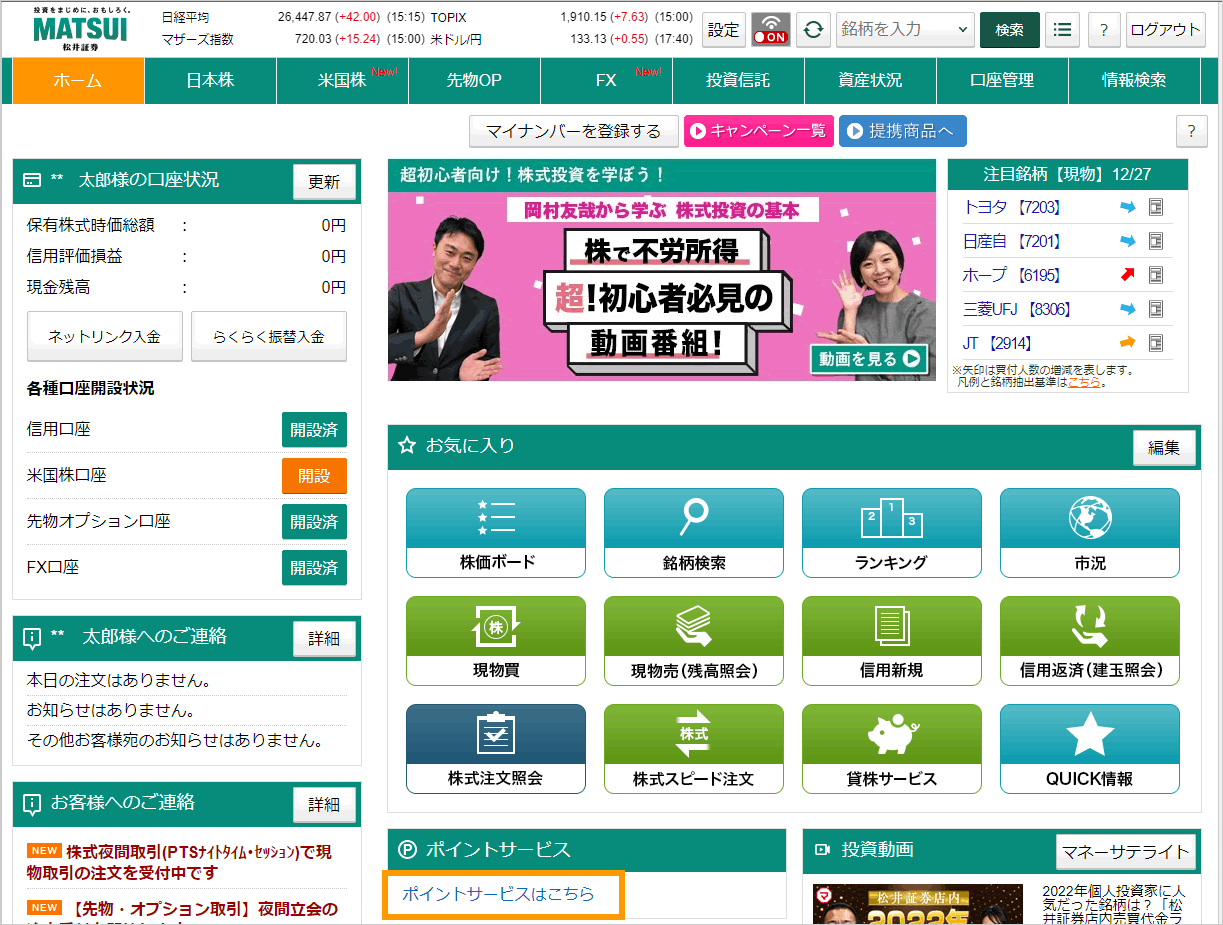Click 開設済 button for 信用口座
This screenshot has width=1223, height=925.
coord(314,430)
